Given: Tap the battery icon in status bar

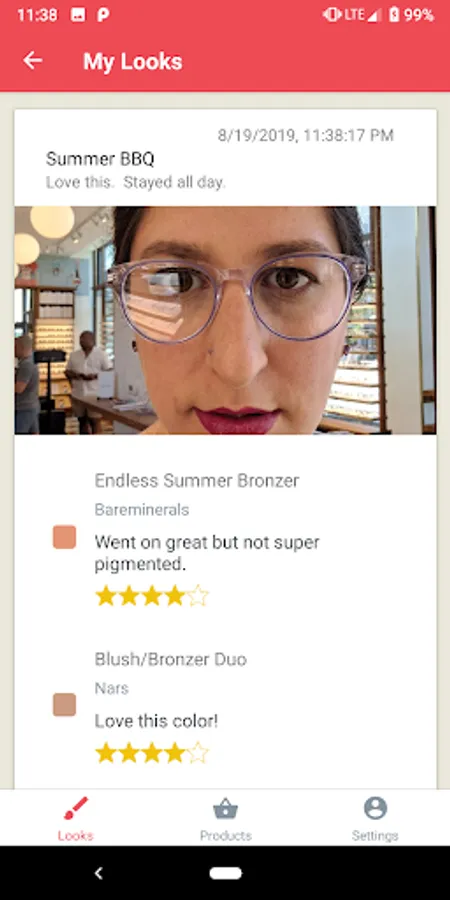Looking at the screenshot, I should 393,15.
